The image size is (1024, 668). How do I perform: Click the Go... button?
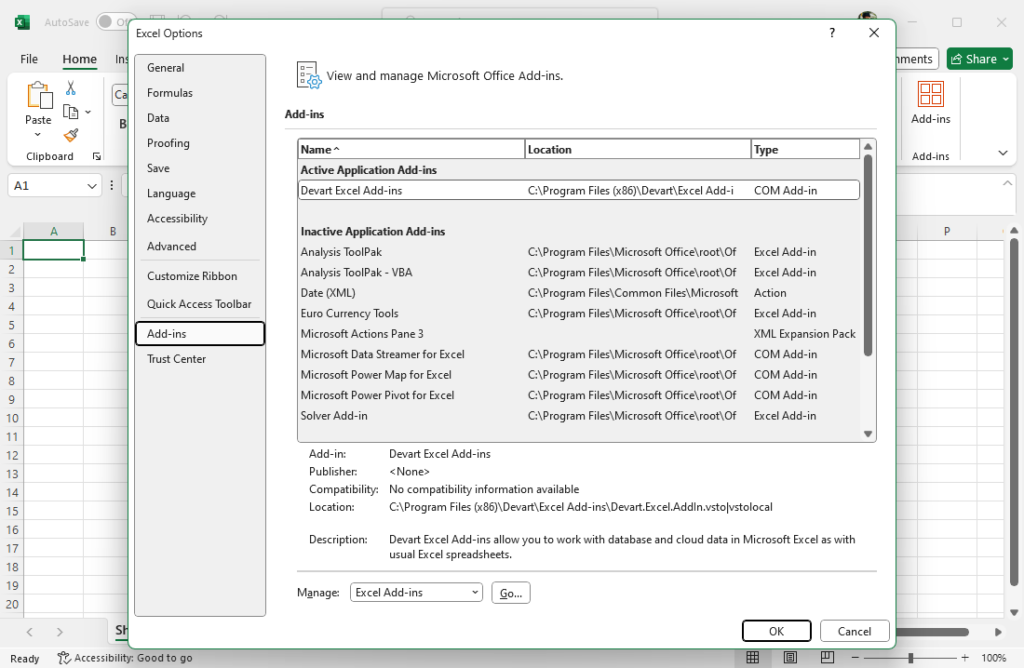pyautogui.click(x=511, y=593)
